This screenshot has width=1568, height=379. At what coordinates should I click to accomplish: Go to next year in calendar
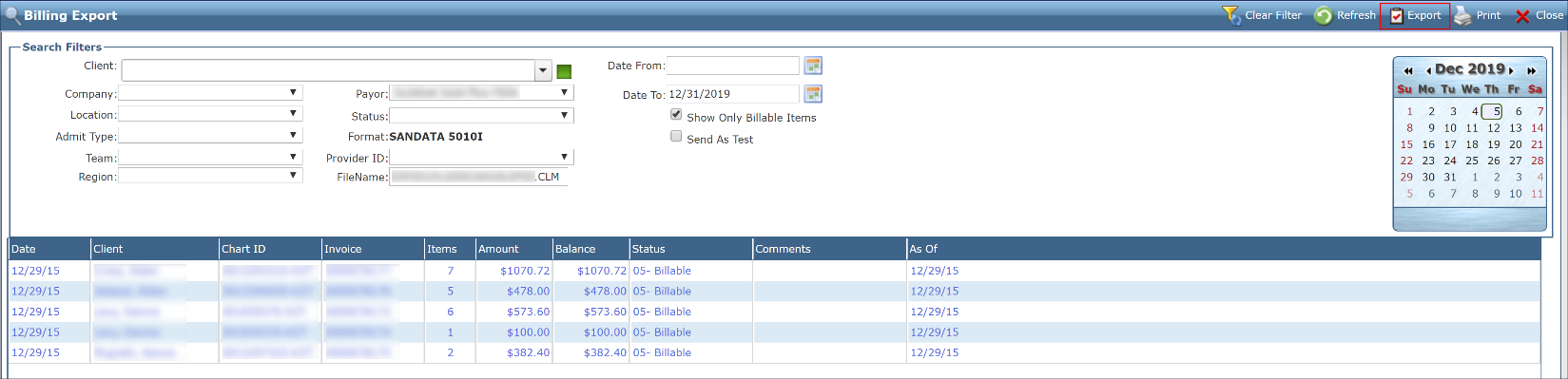point(1532,70)
